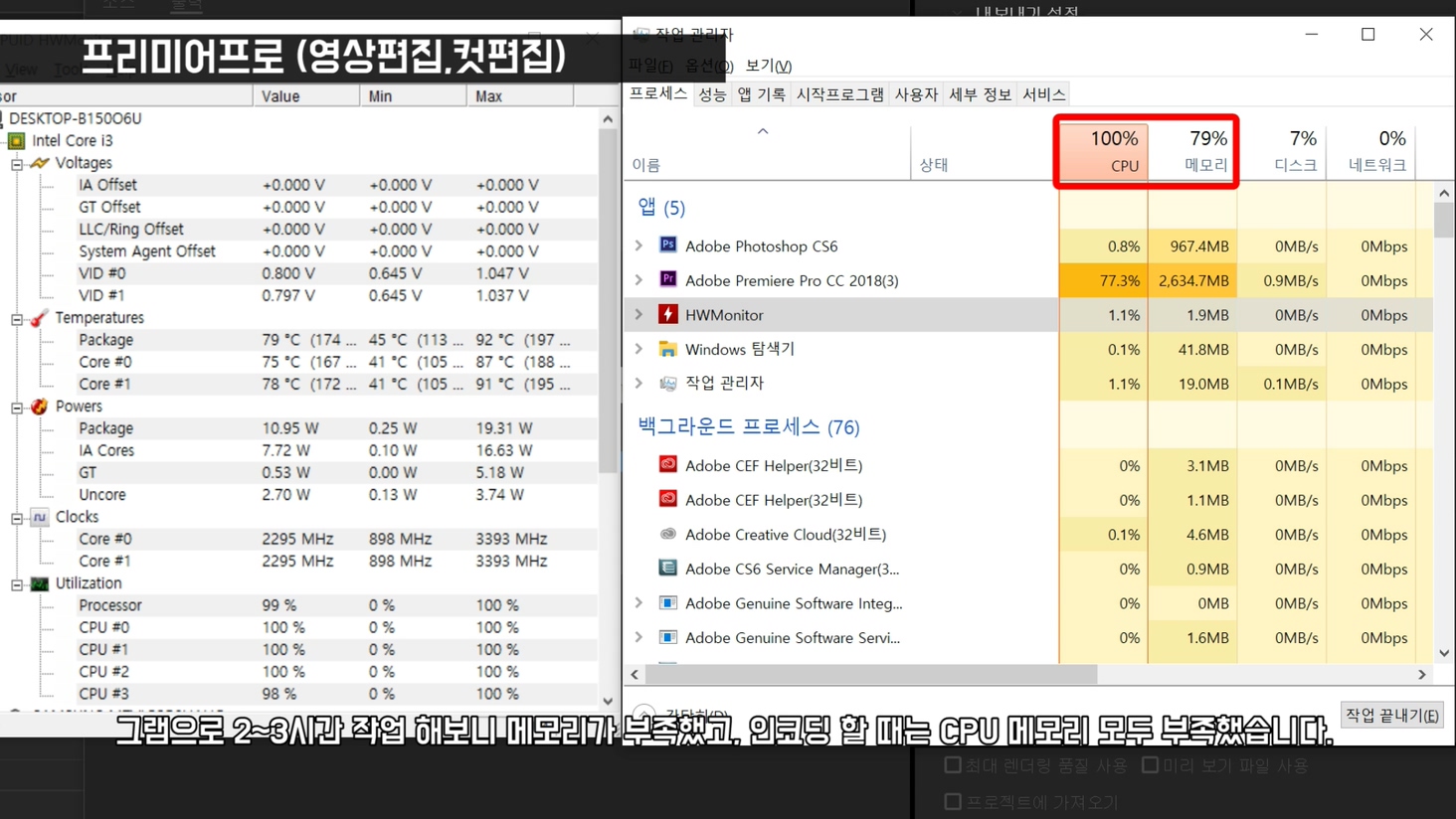The width and height of the screenshot is (1456, 819).
Task: Click the Task Manager horizontal scrollbar thumb
Action: (x=871, y=674)
